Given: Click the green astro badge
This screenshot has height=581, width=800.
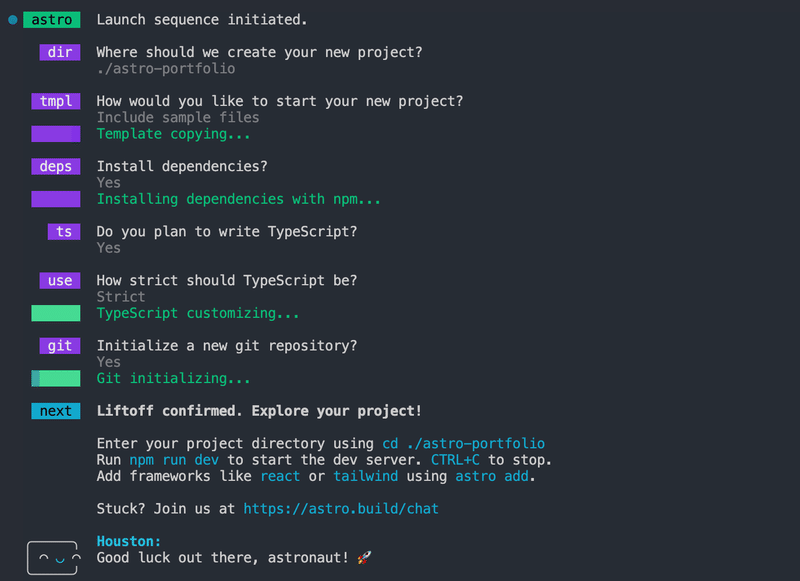Looking at the screenshot, I should click(x=52, y=20).
